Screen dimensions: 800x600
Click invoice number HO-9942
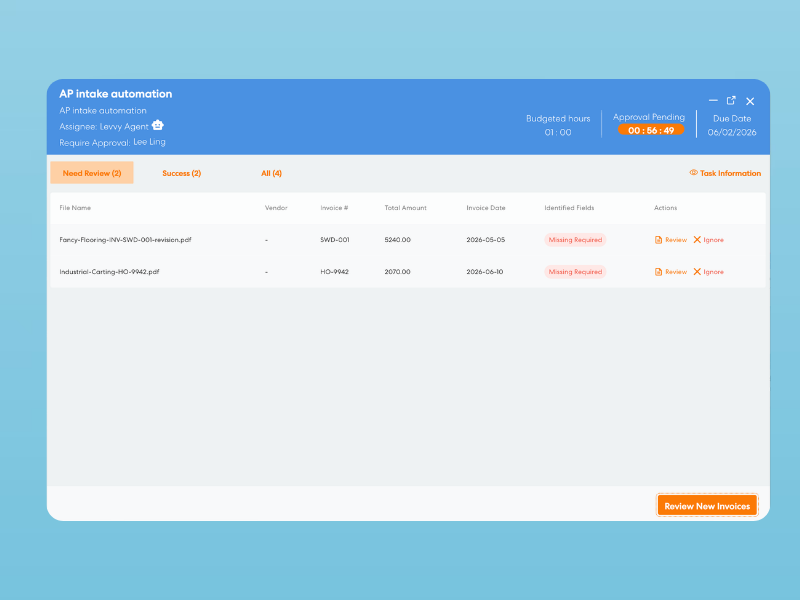334,272
